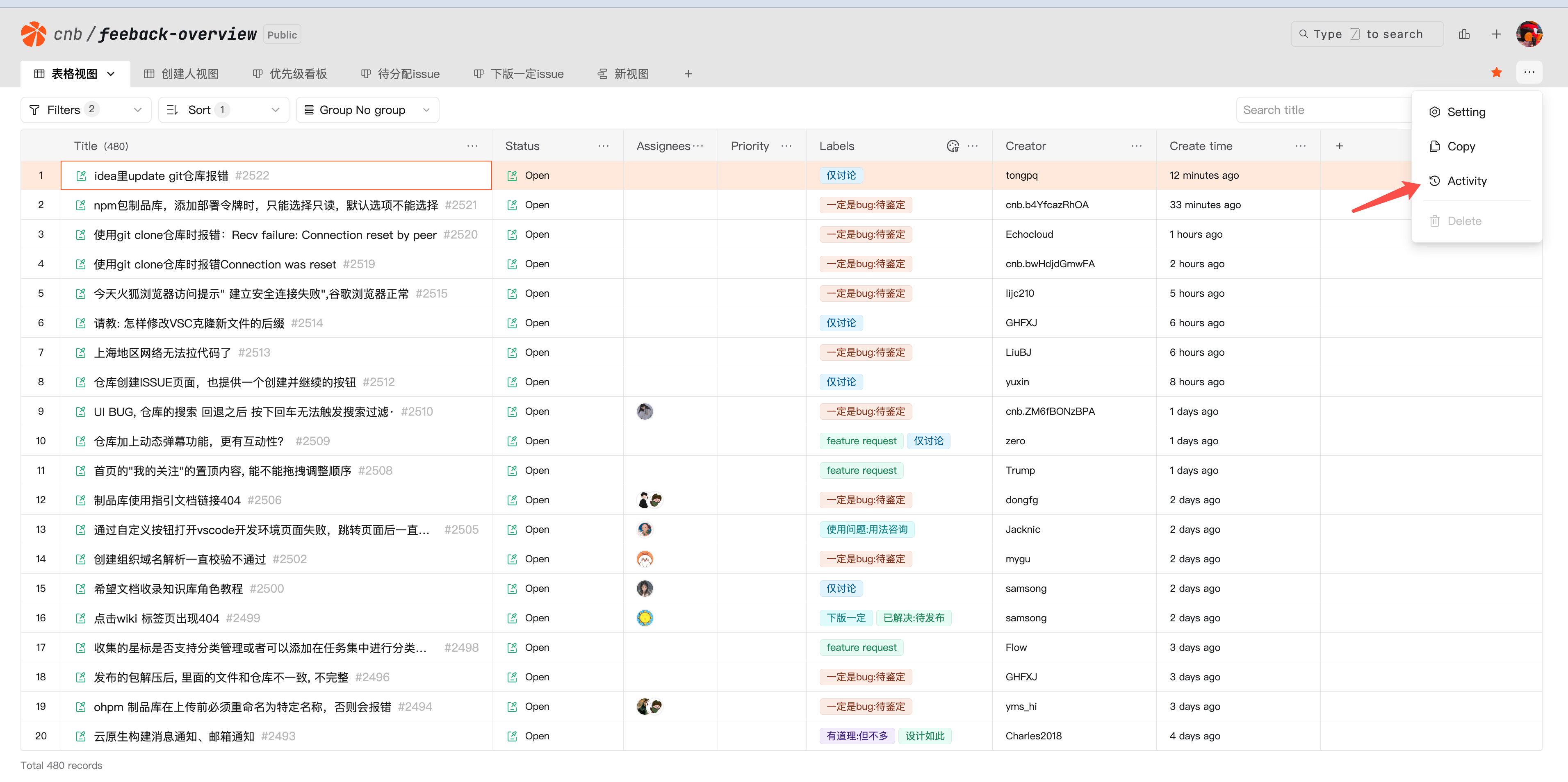This screenshot has width=1568, height=782.
Task: Open issue link icon for #2521 row
Action: (x=81, y=205)
